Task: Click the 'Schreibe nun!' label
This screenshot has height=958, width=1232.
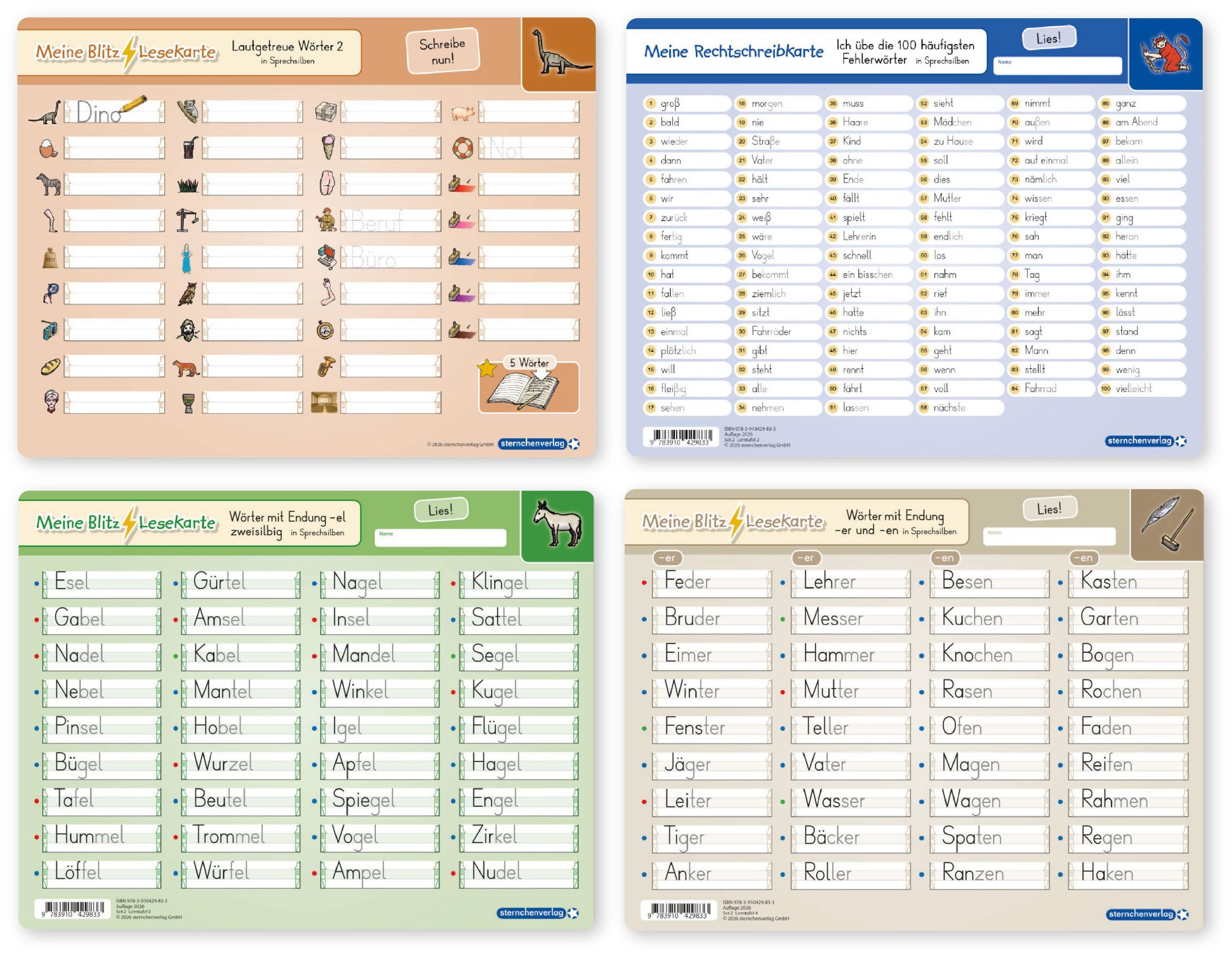Action: pos(442,51)
